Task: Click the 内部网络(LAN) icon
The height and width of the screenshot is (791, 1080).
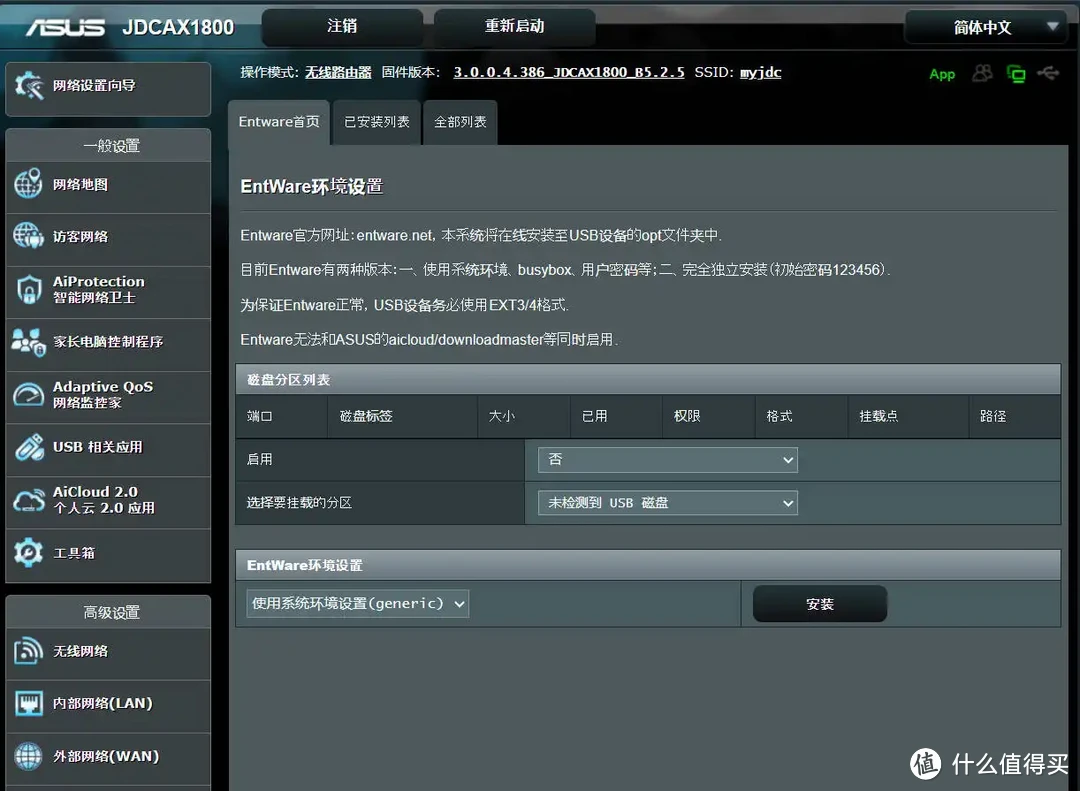Action: point(28,703)
